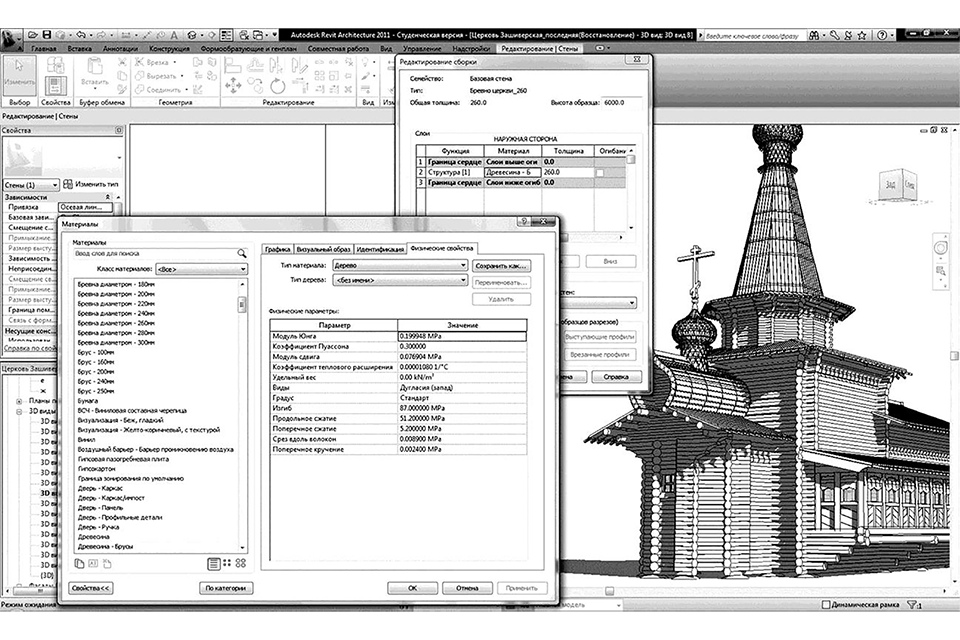Viewport: 960px width, 640px height.
Task: Click the Сохранить как button
Action: (x=501, y=265)
